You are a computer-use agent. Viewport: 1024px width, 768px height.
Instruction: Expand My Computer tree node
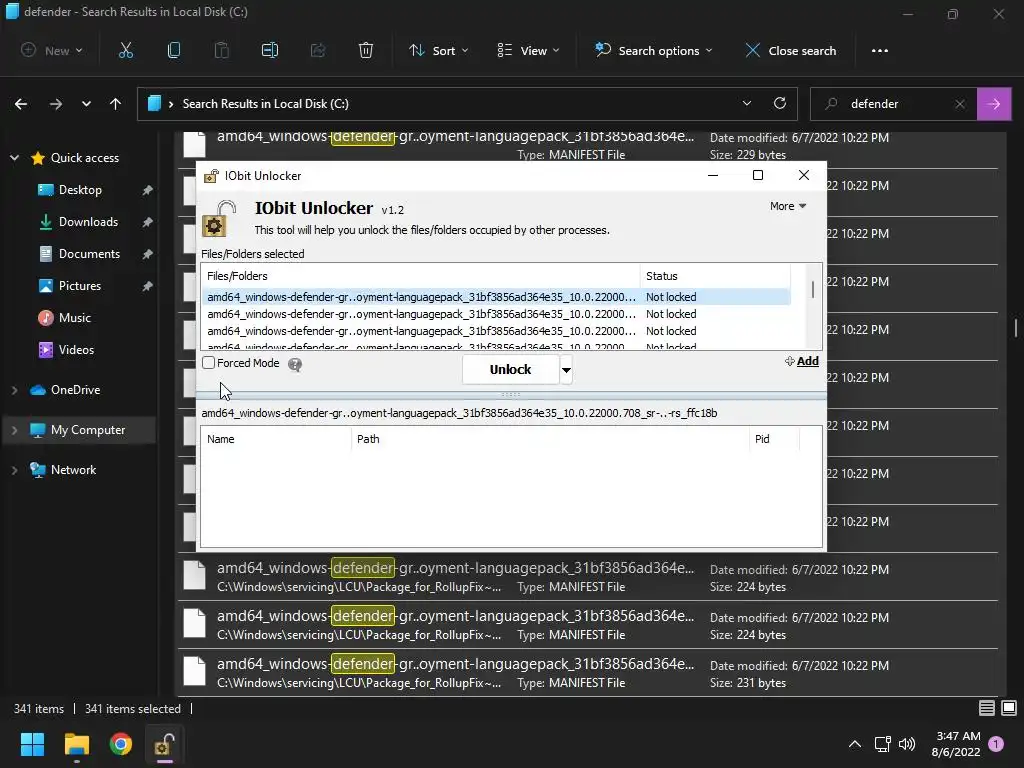pos(14,430)
